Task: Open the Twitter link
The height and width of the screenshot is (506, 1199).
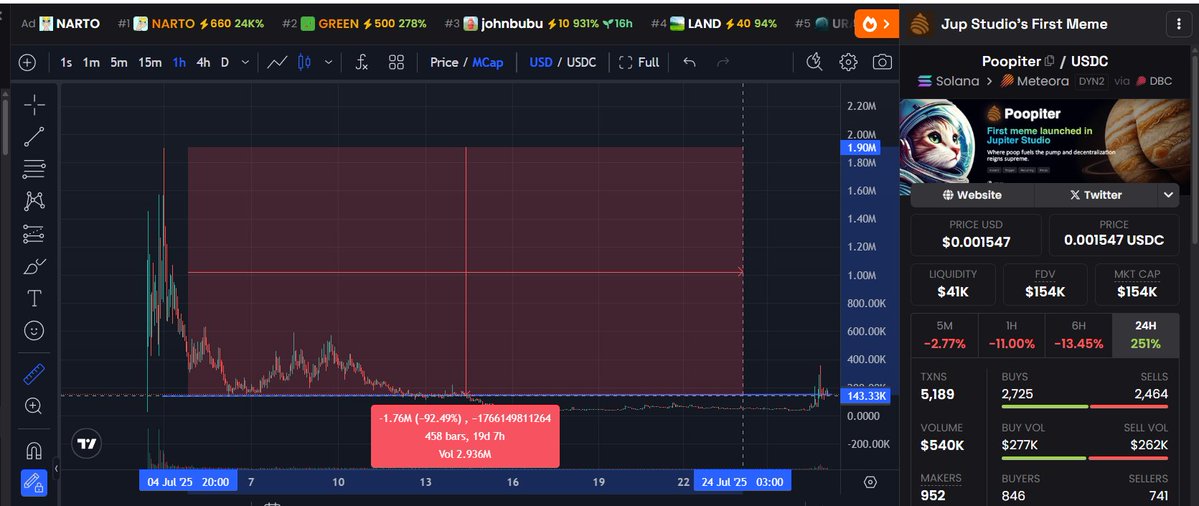Action: tap(1096, 195)
